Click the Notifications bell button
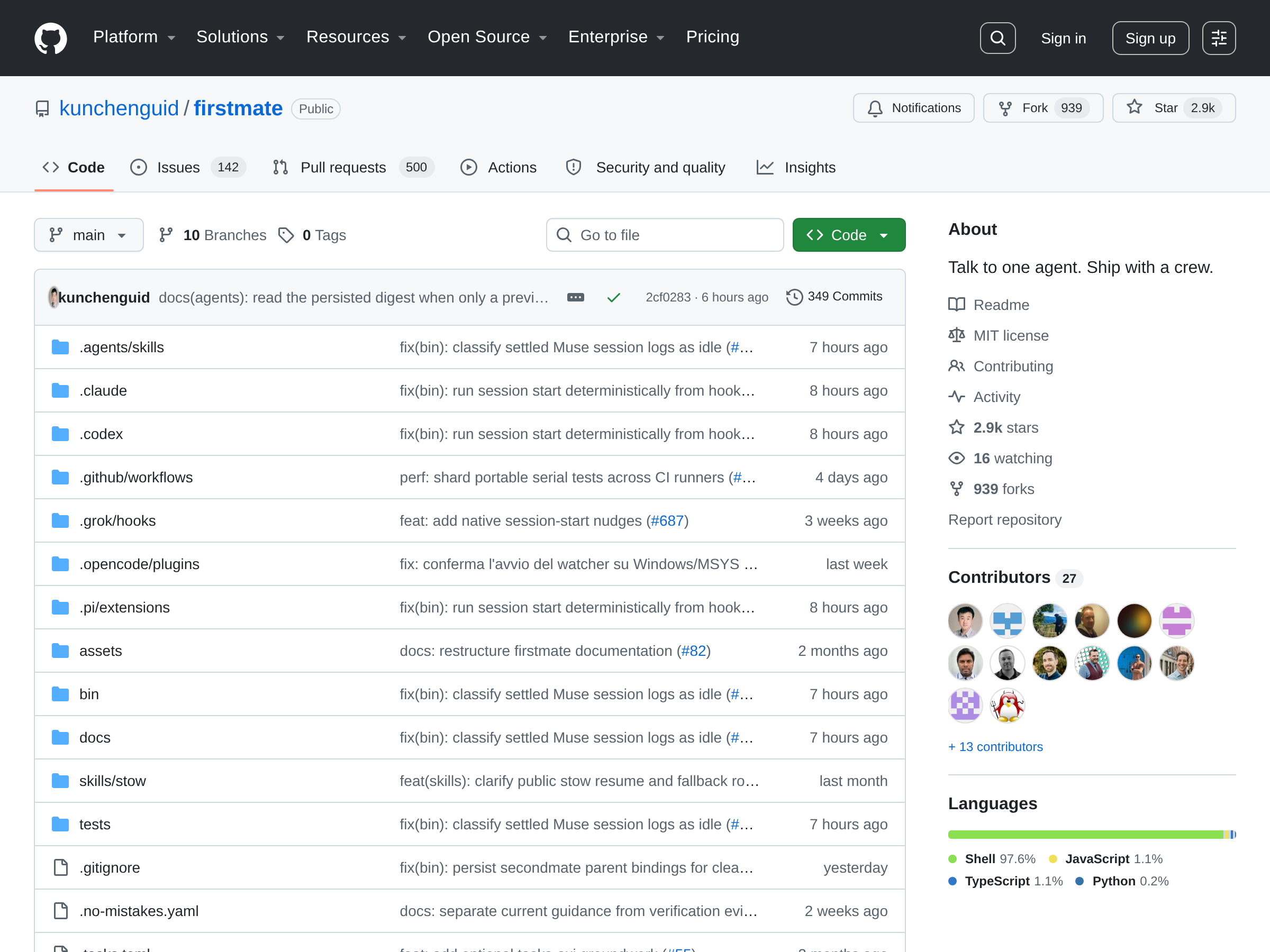The width and height of the screenshot is (1270, 952). pyautogui.click(x=913, y=108)
